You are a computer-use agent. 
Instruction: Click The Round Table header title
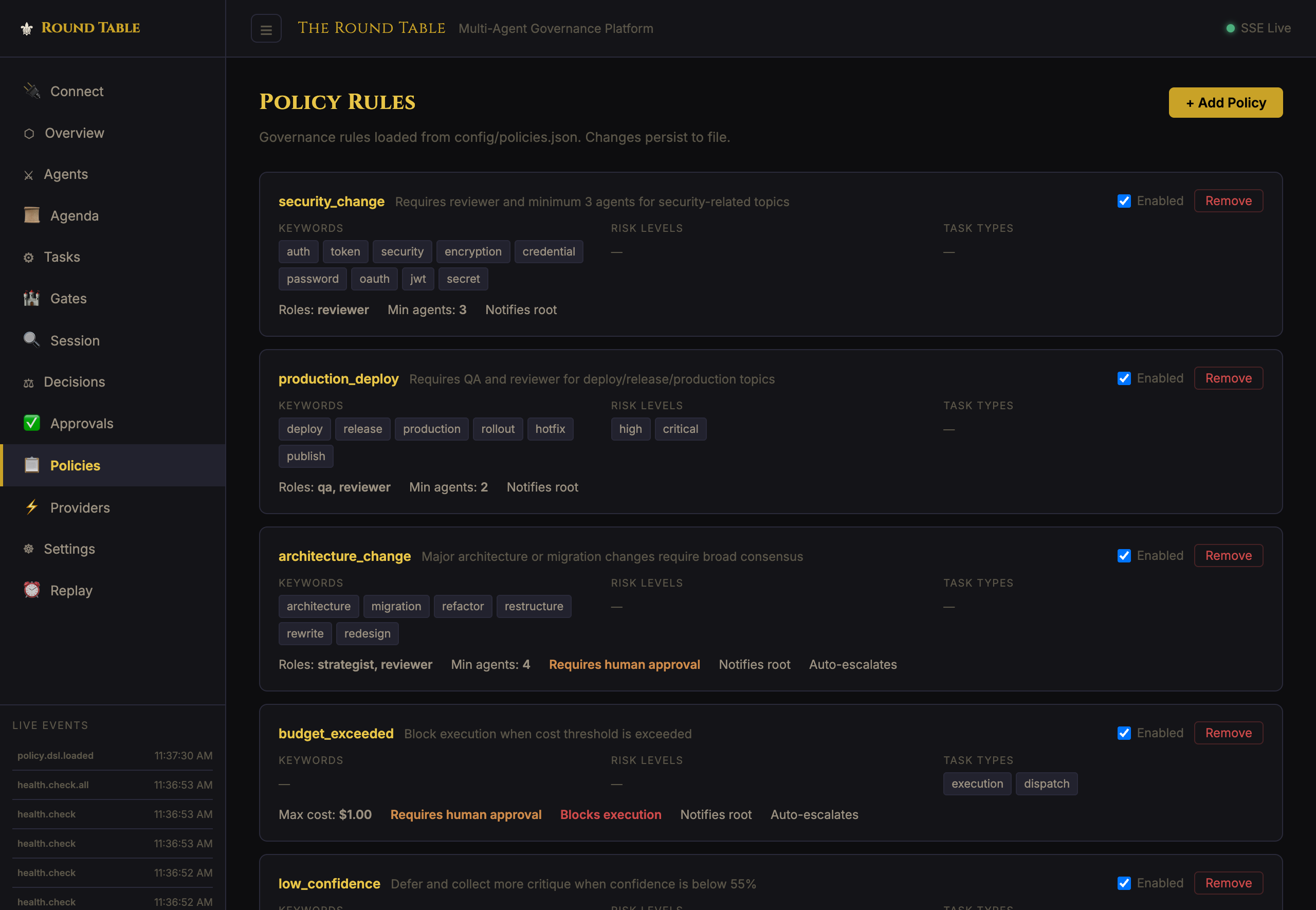click(x=372, y=28)
